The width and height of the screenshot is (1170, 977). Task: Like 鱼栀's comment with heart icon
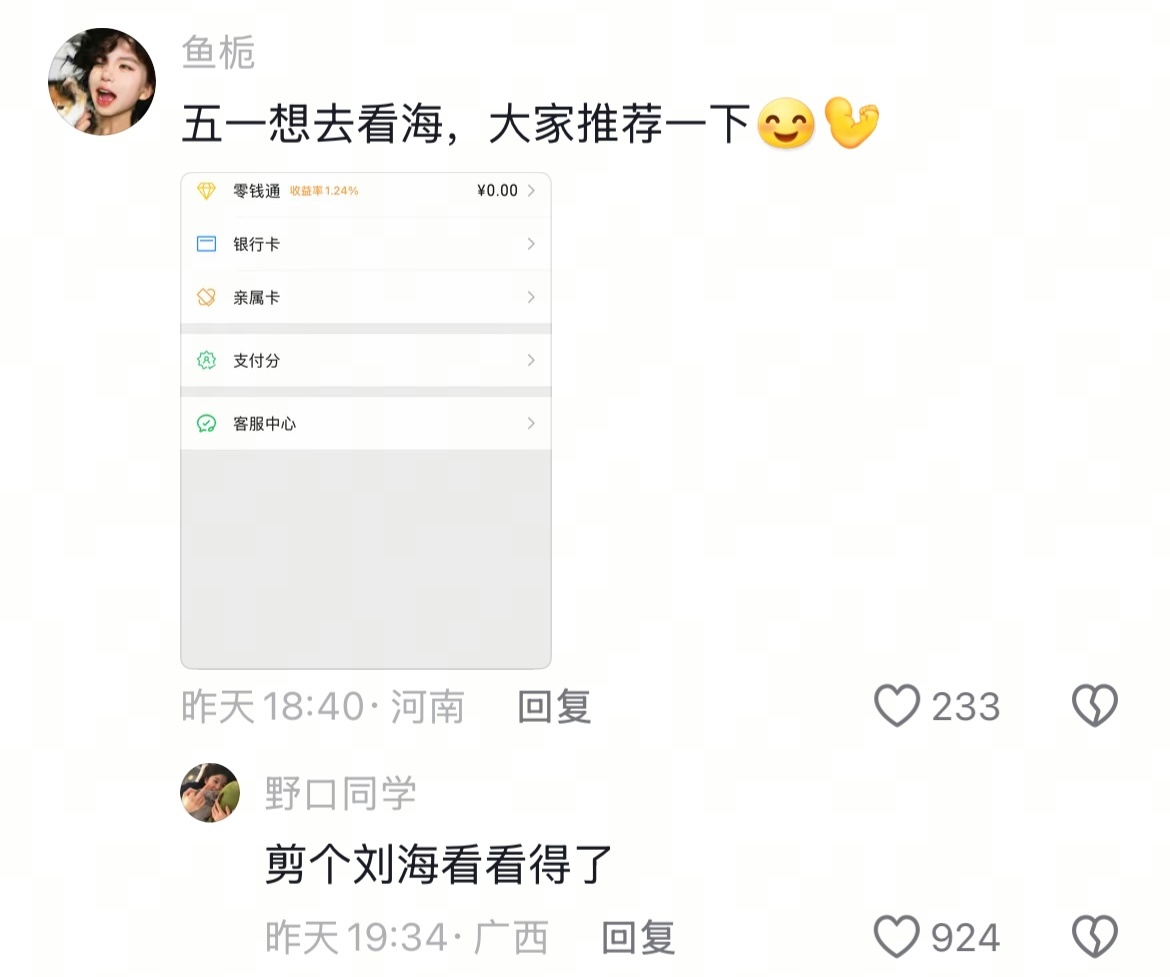click(x=897, y=705)
